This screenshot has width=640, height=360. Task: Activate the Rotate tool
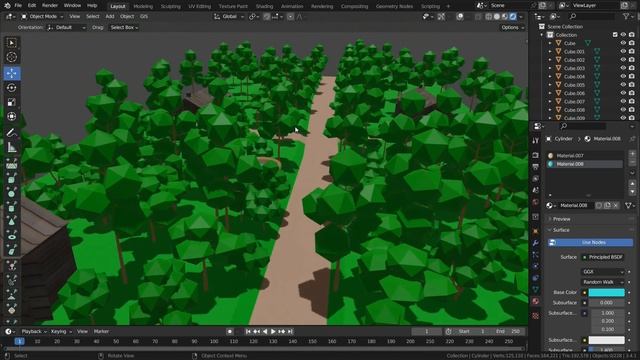point(11,88)
